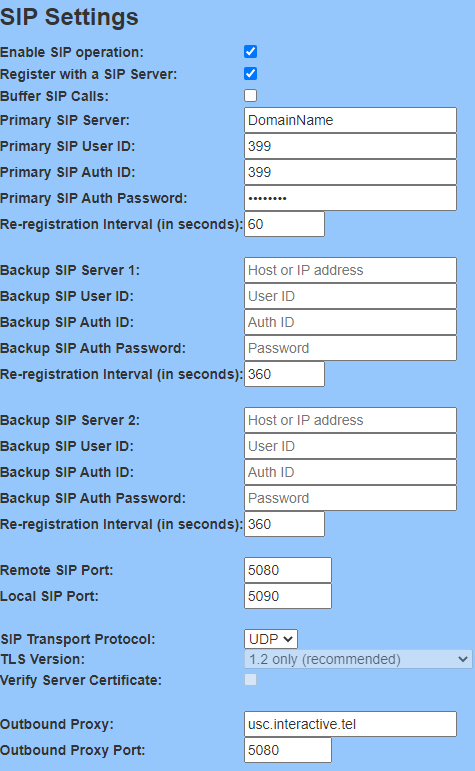475x771 pixels.
Task: Uncheck Enable SIP operation checkbox
Action: (x=250, y=52)
